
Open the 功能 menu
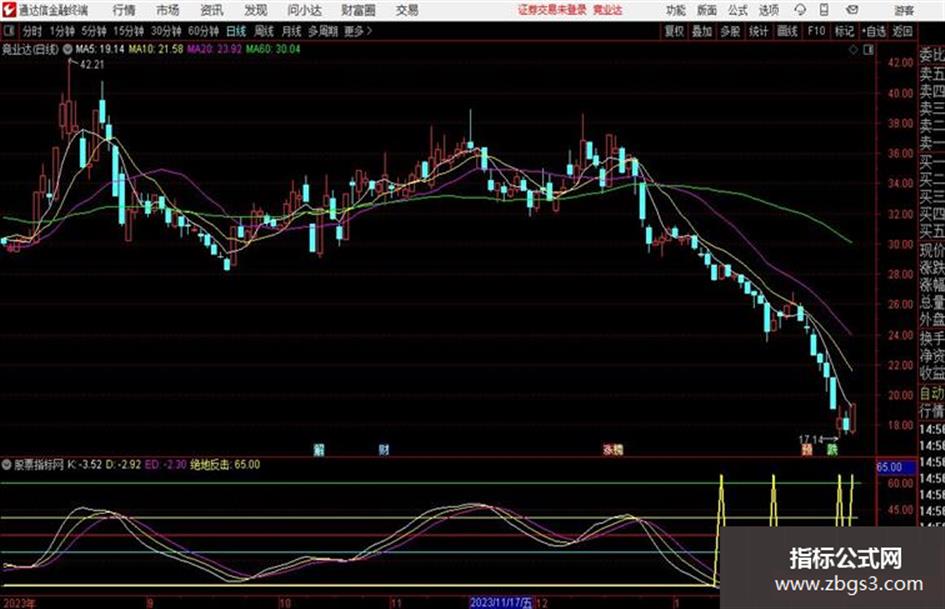(x=676, y=10)
